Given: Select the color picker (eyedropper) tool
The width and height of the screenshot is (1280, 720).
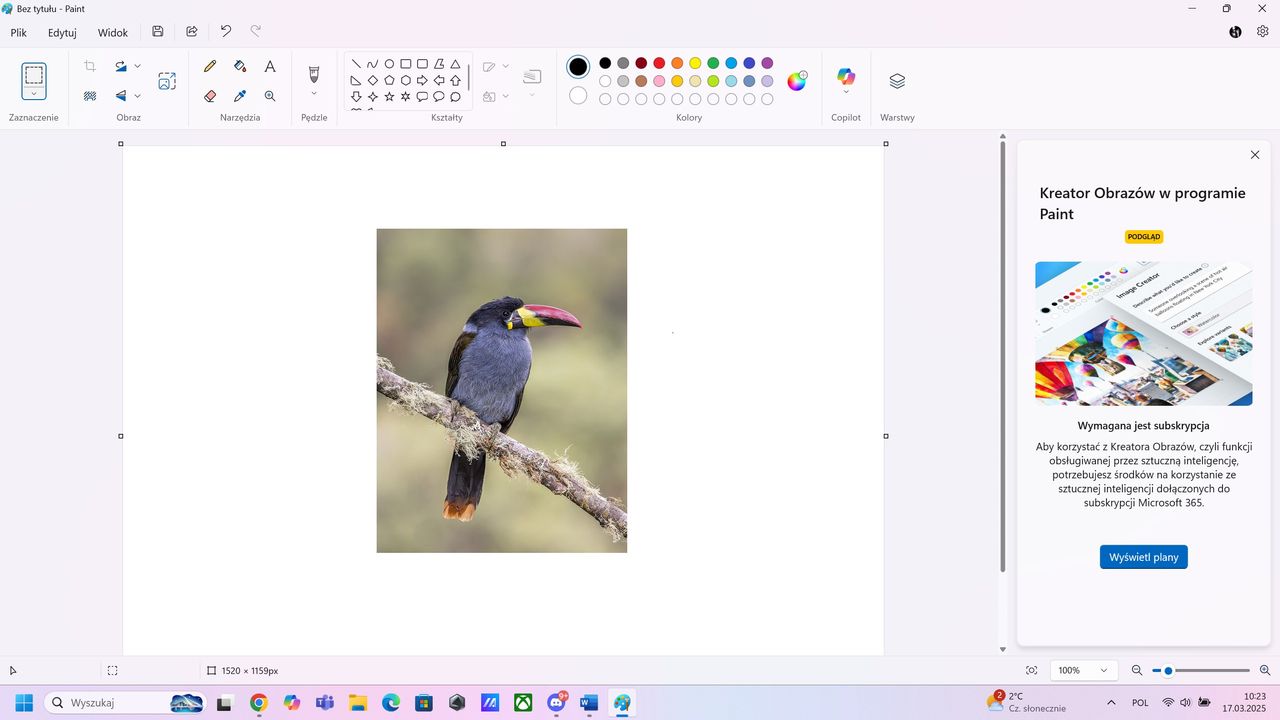Looking at the screenshot, I should point(240,96).
